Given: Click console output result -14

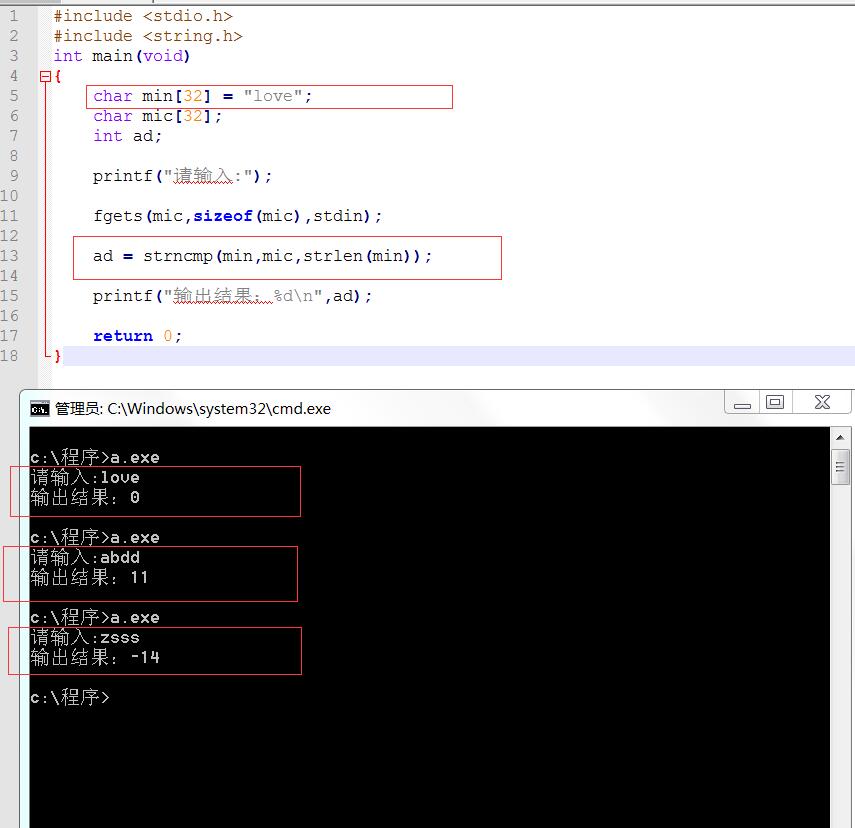Looking at the screenshot, I should (95, 657).
